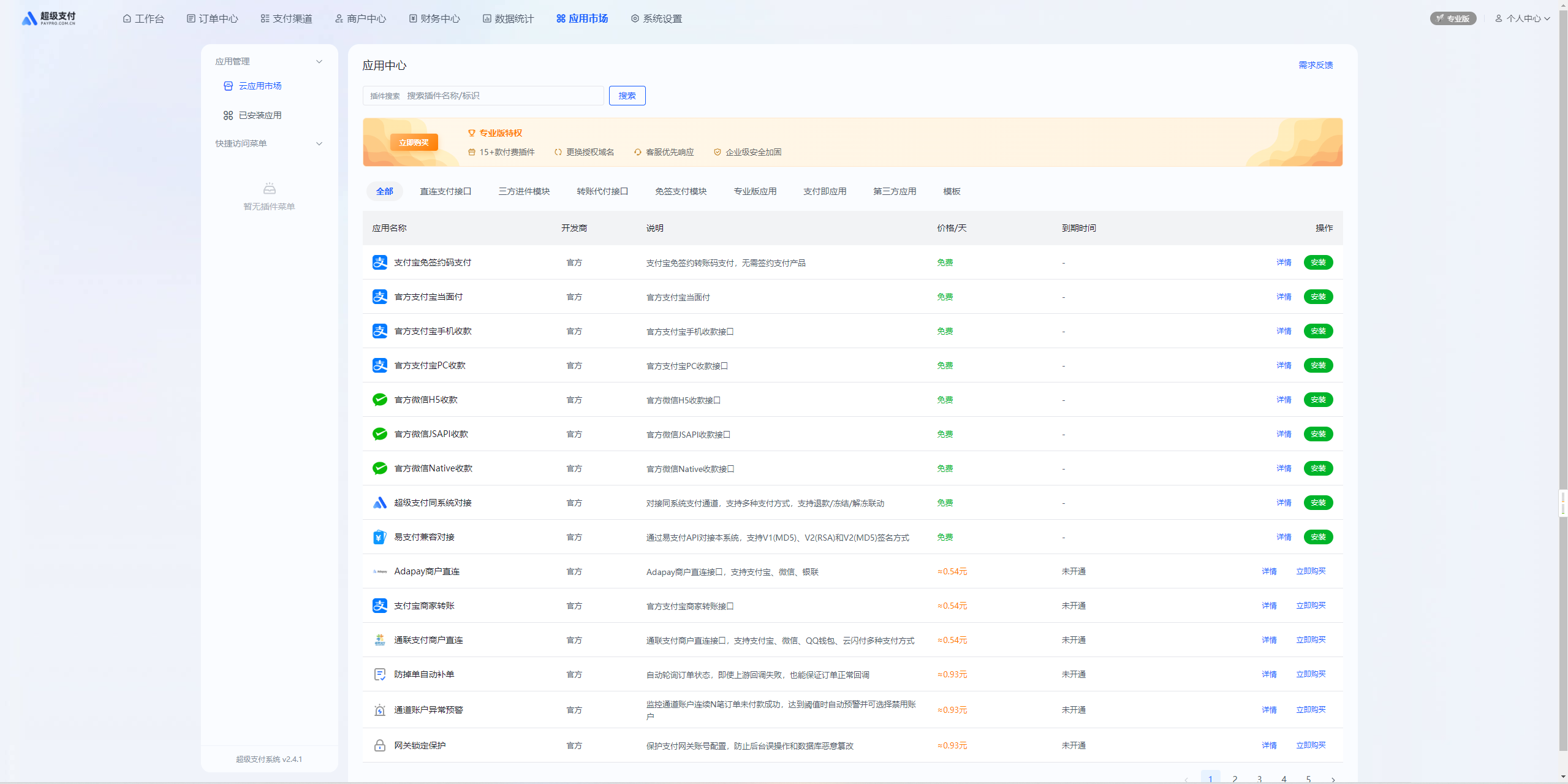This screenshot has height=784, width=1568.
Task: Click the 超级支付 logo icon
Action: [29, 18]
